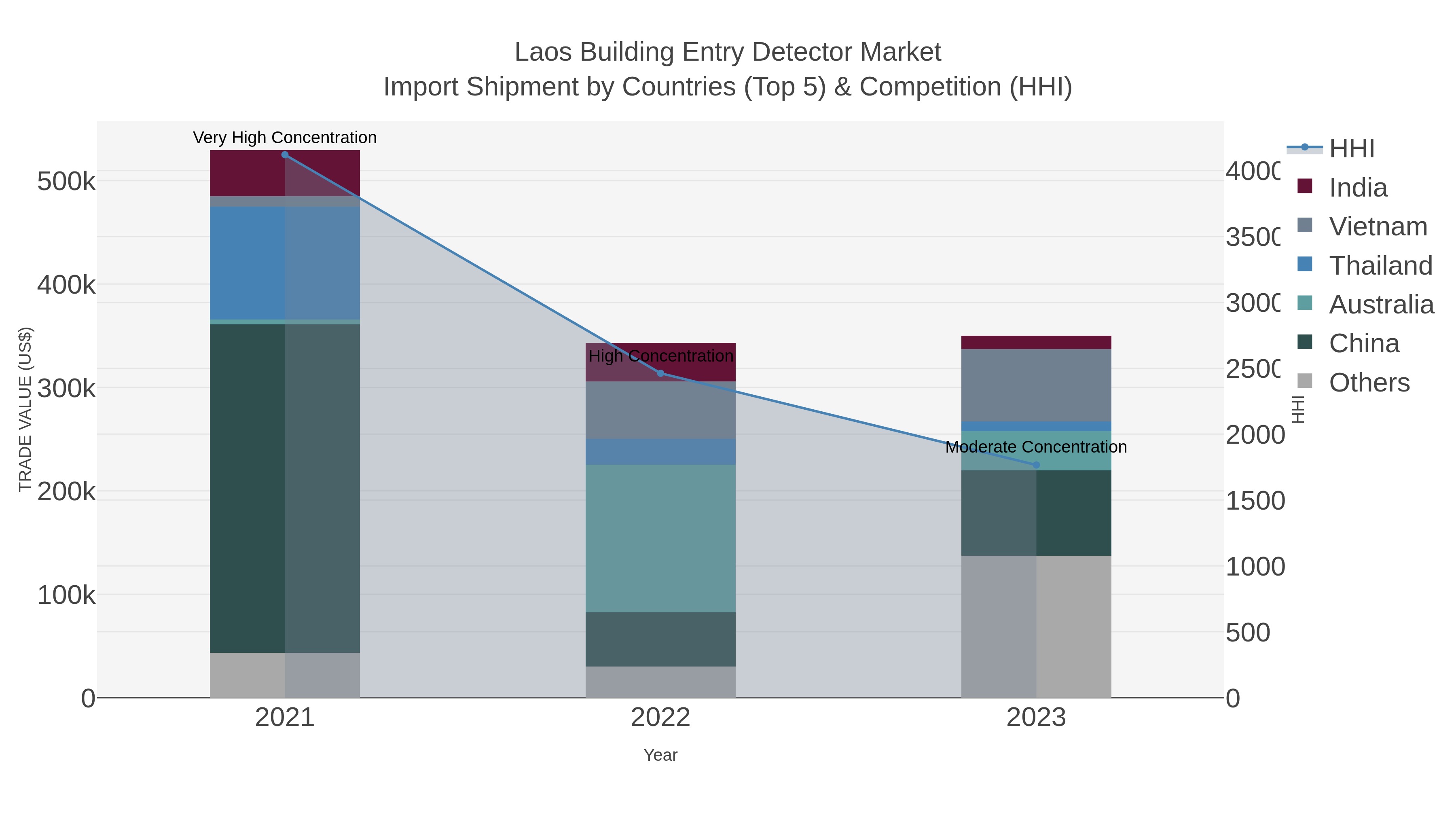Click the India dark red legend swatch
This screenshot has width=1456, height=819.
1304,186
